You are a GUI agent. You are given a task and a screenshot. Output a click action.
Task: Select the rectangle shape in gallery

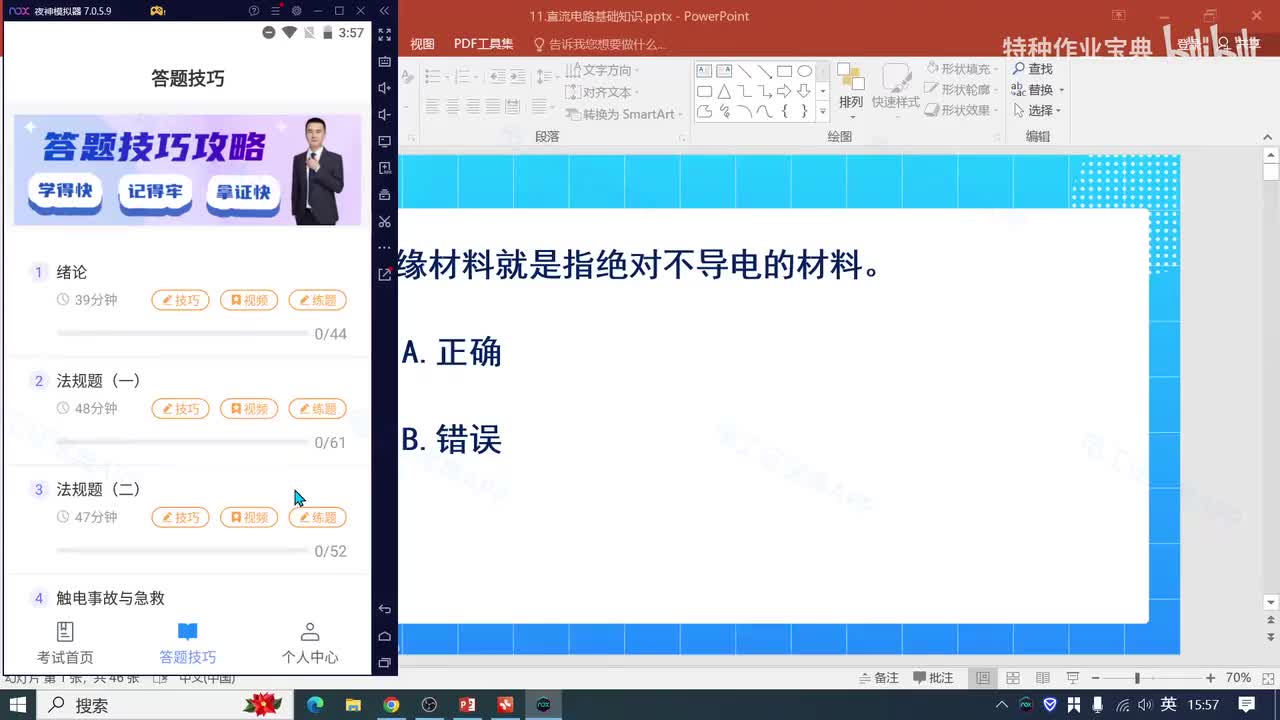coord(784,71)
